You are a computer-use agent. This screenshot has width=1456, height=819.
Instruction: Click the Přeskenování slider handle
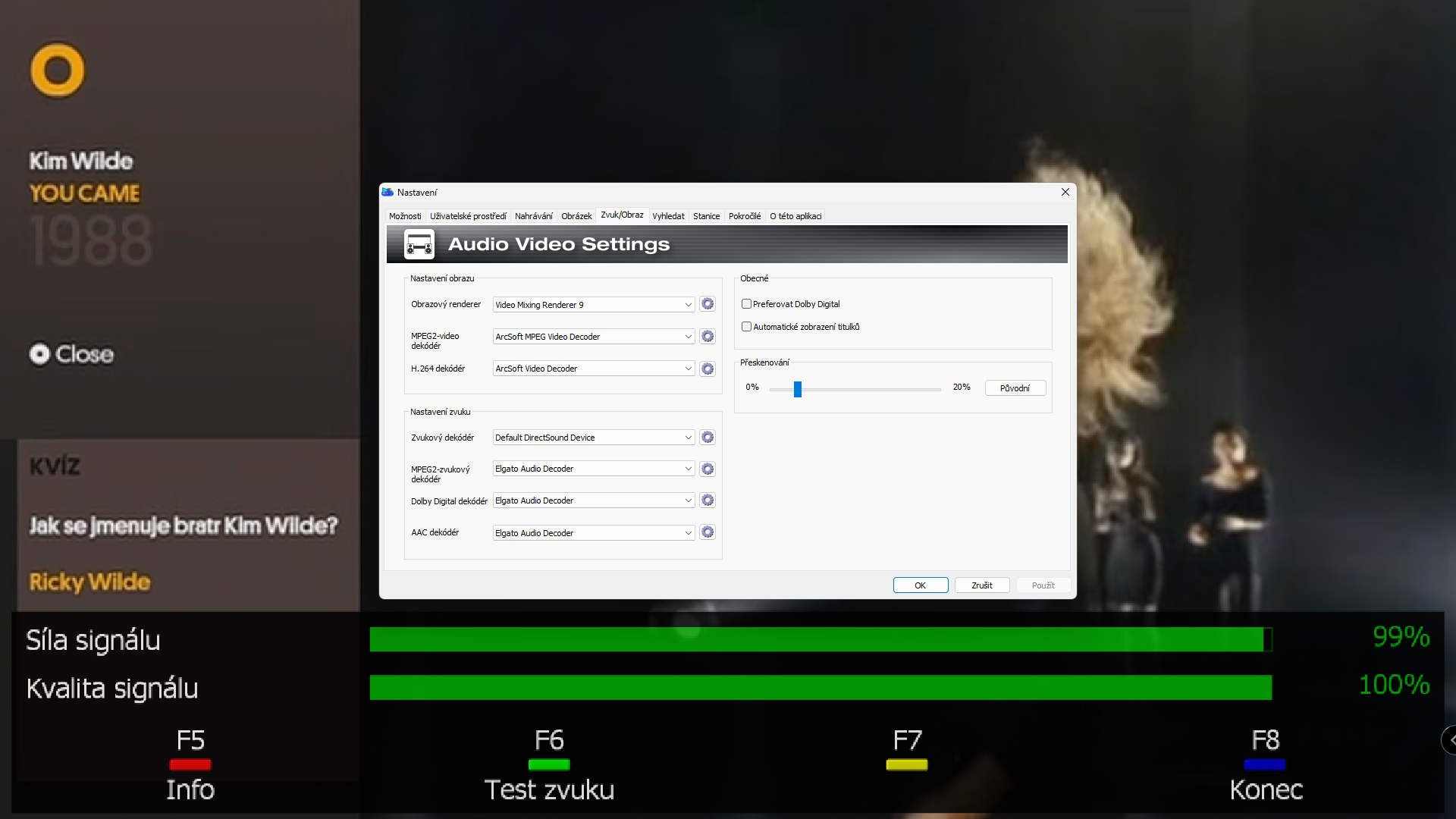798,389
